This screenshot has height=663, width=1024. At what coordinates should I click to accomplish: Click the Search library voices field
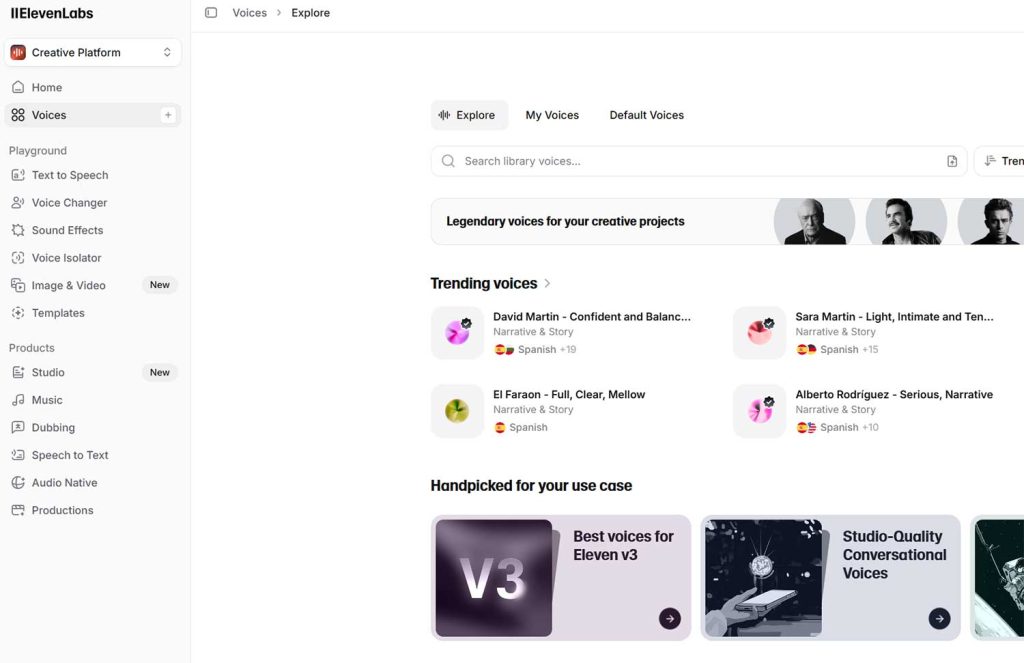tap(699, 161)
